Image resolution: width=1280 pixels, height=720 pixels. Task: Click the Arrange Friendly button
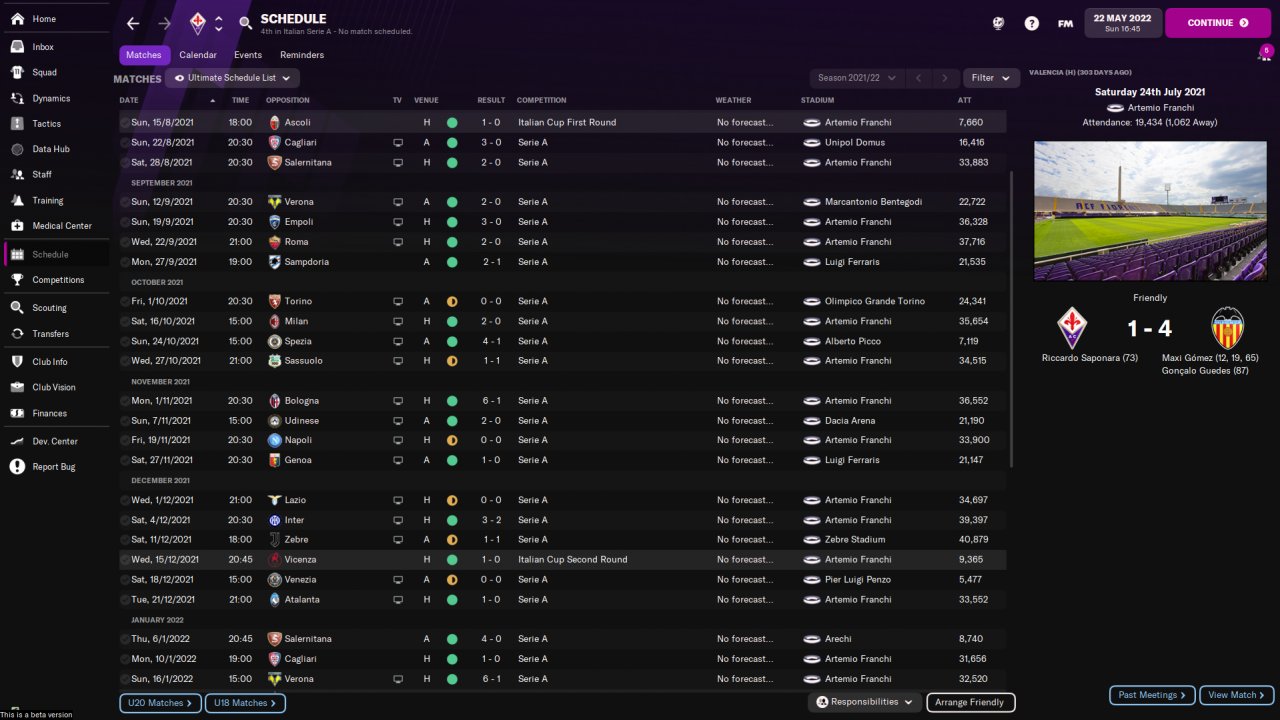coord(971,703)
